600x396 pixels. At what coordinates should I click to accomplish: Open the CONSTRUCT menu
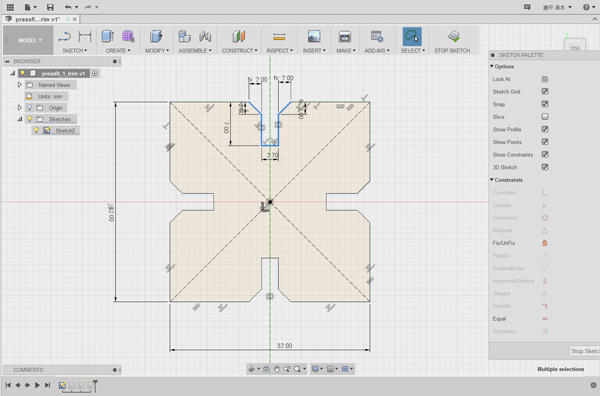(240, 51)
